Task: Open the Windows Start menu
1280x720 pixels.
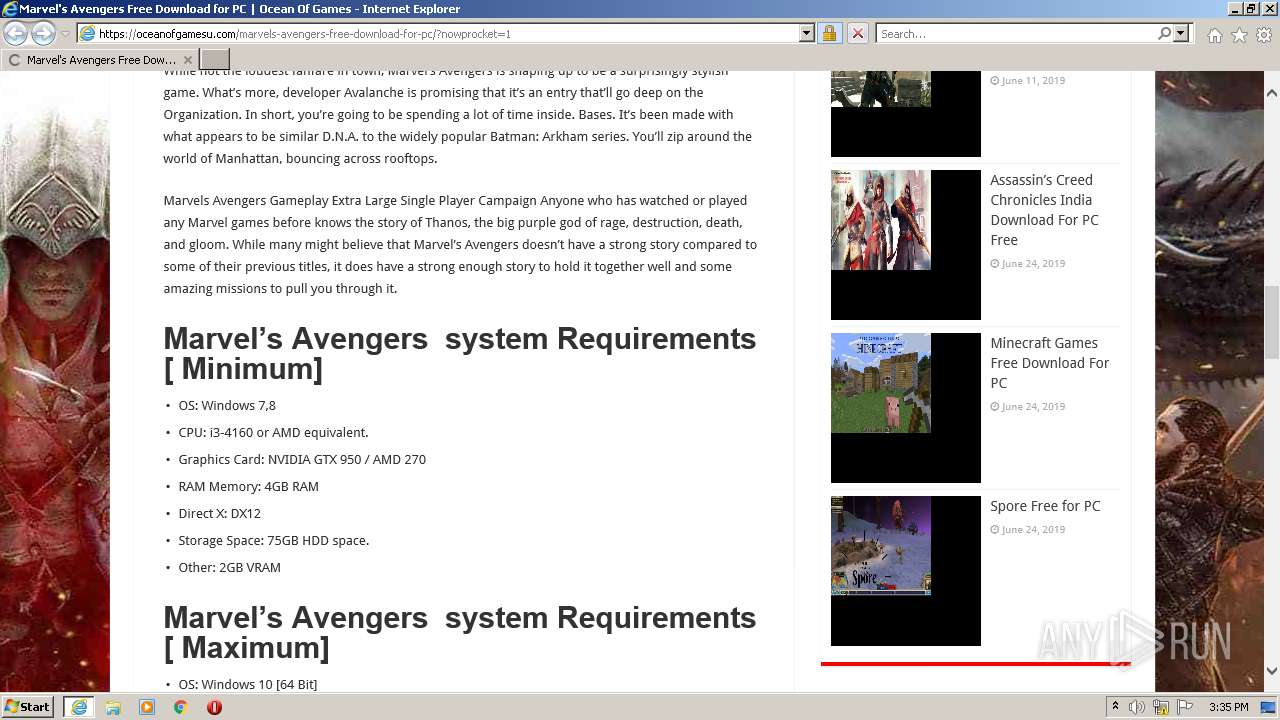Action: point(27,706)
